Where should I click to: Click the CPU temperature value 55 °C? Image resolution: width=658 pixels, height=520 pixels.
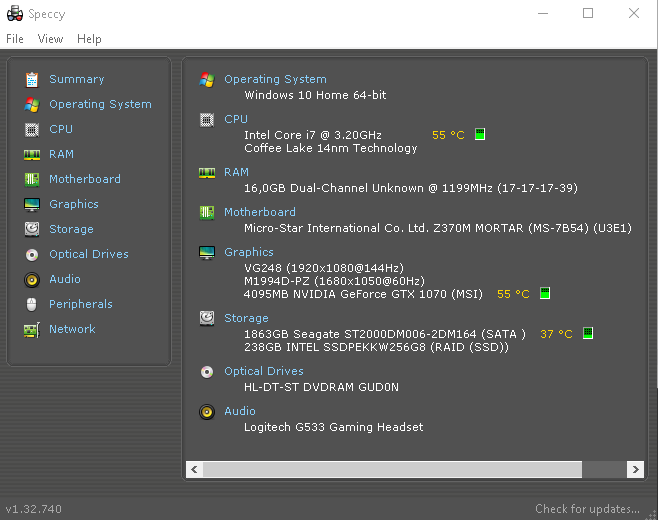pos(448,135)
